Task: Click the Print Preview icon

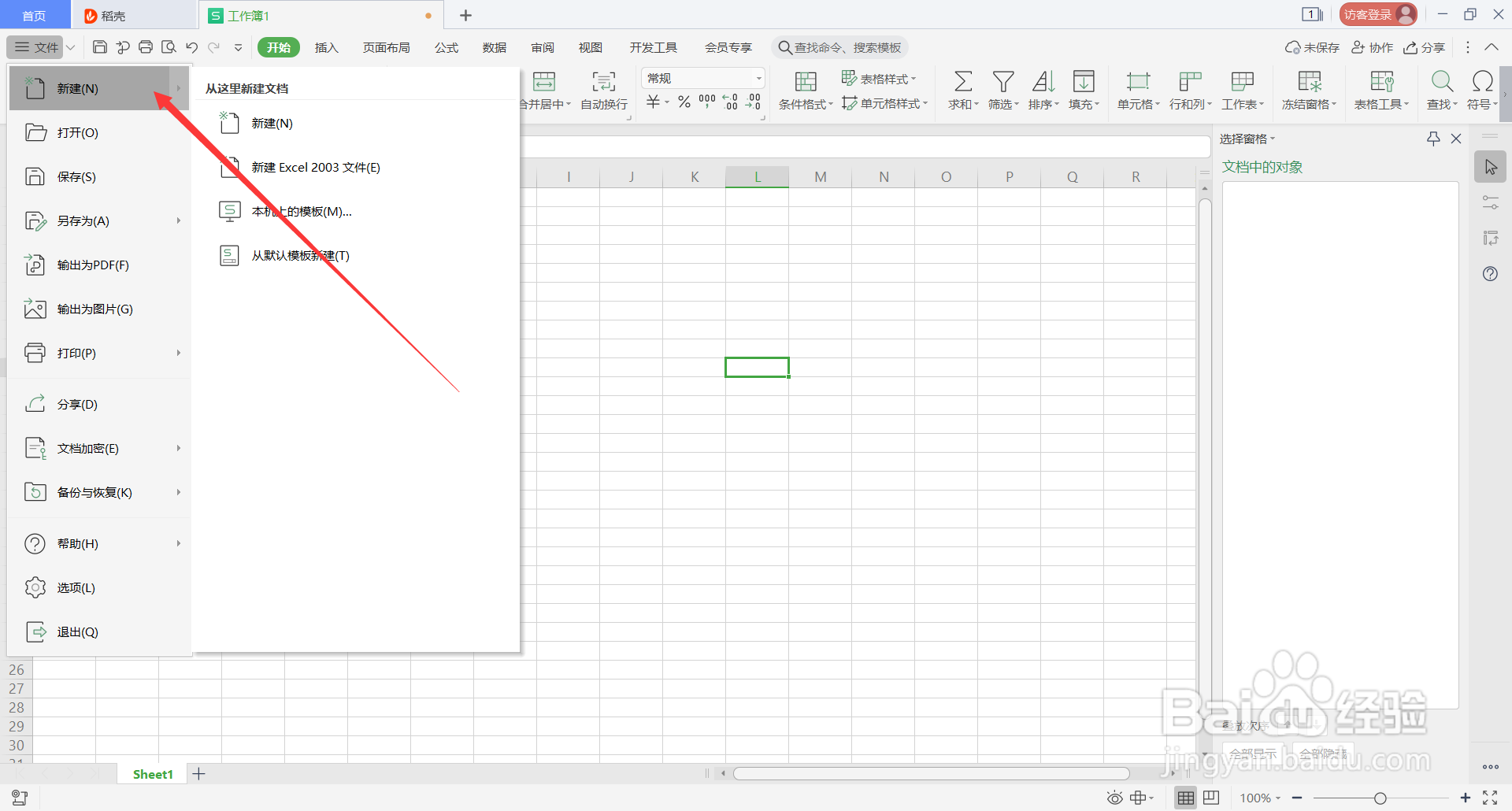Action: 169,47
